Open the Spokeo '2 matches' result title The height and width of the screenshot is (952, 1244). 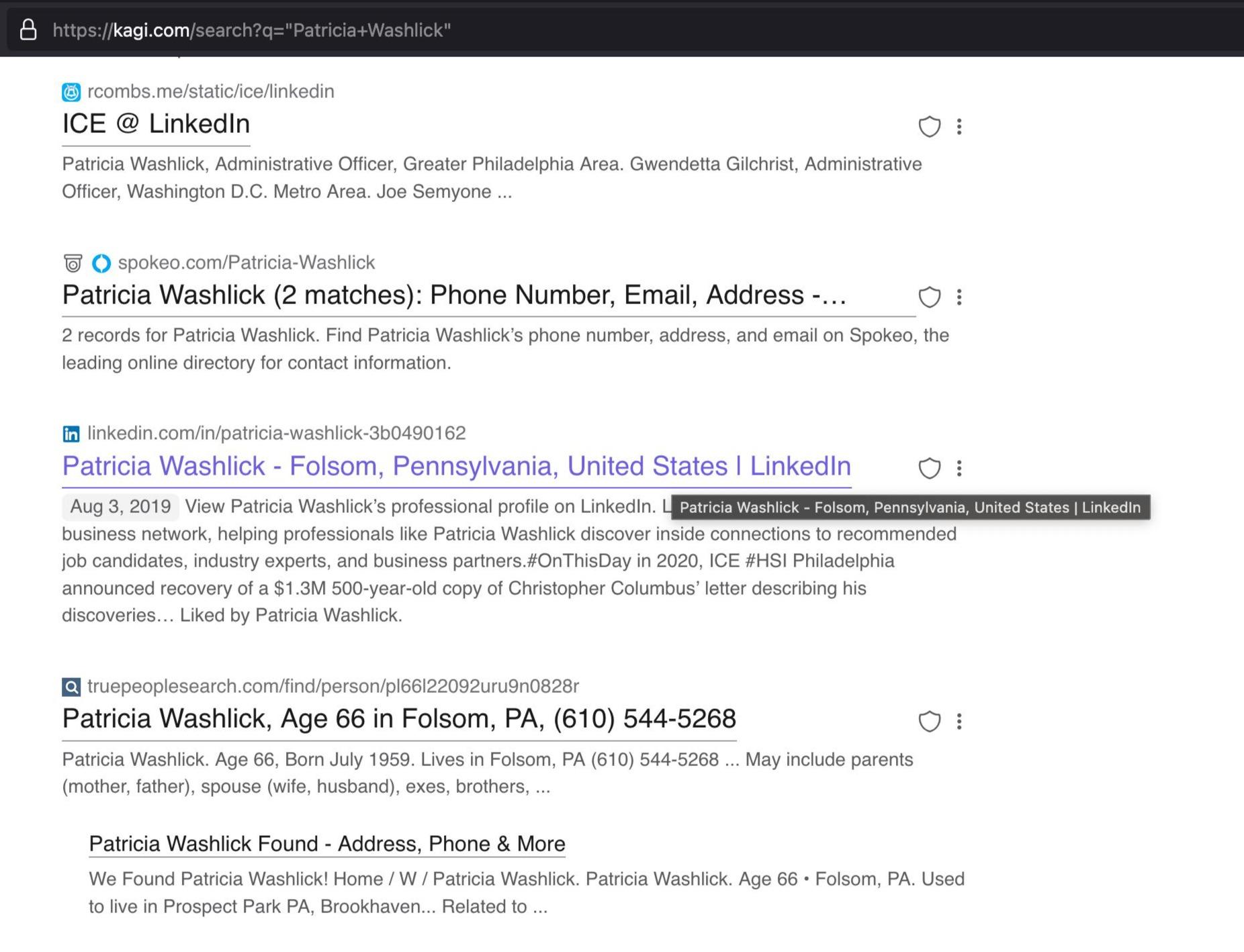(x=454, y=295)
